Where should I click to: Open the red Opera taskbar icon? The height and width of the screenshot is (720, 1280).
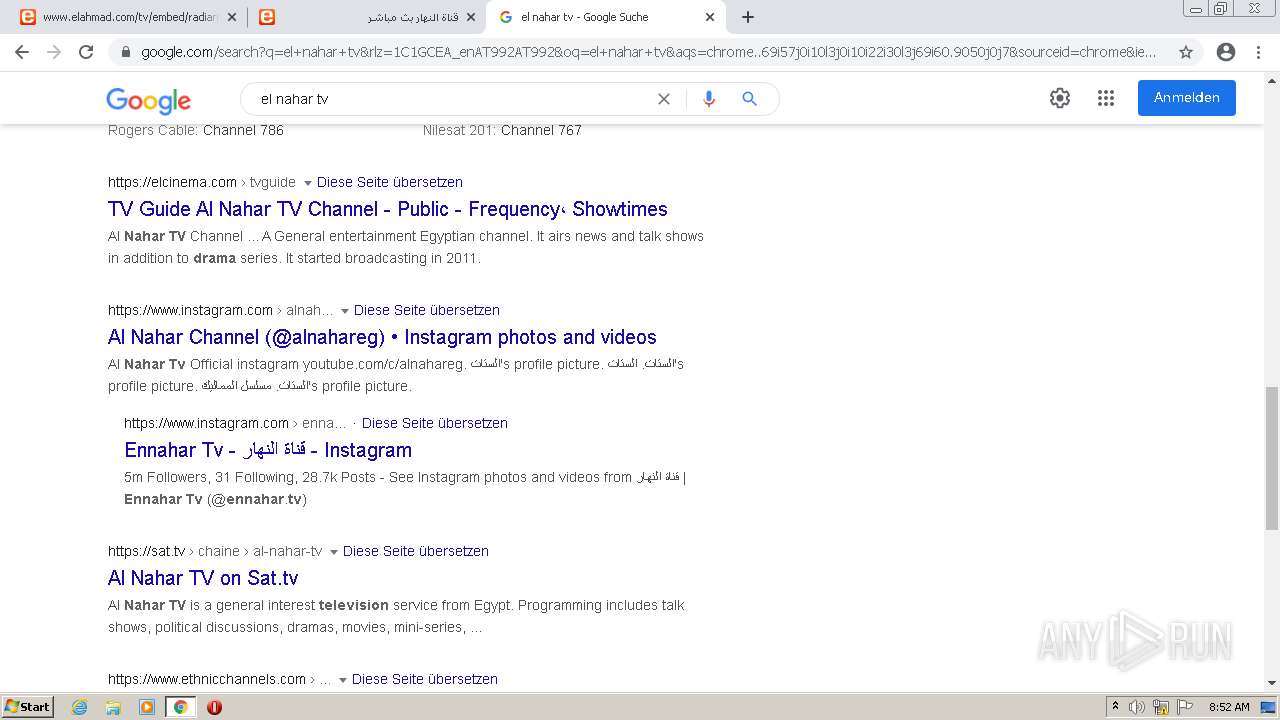point(214,707)
